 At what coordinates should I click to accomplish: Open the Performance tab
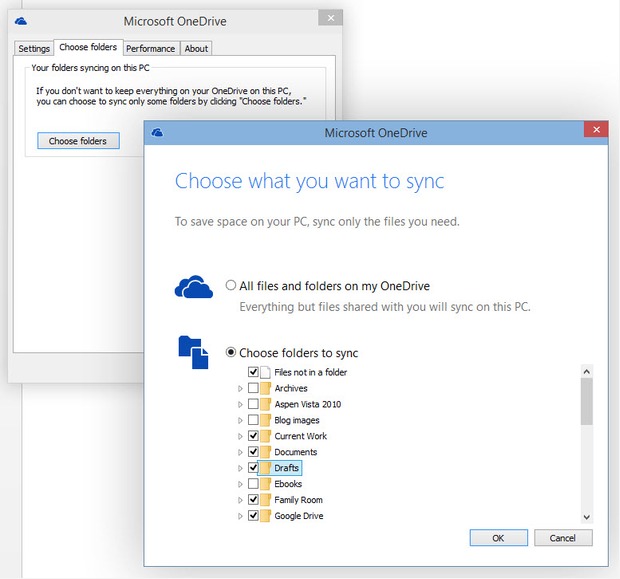point(151,49)
